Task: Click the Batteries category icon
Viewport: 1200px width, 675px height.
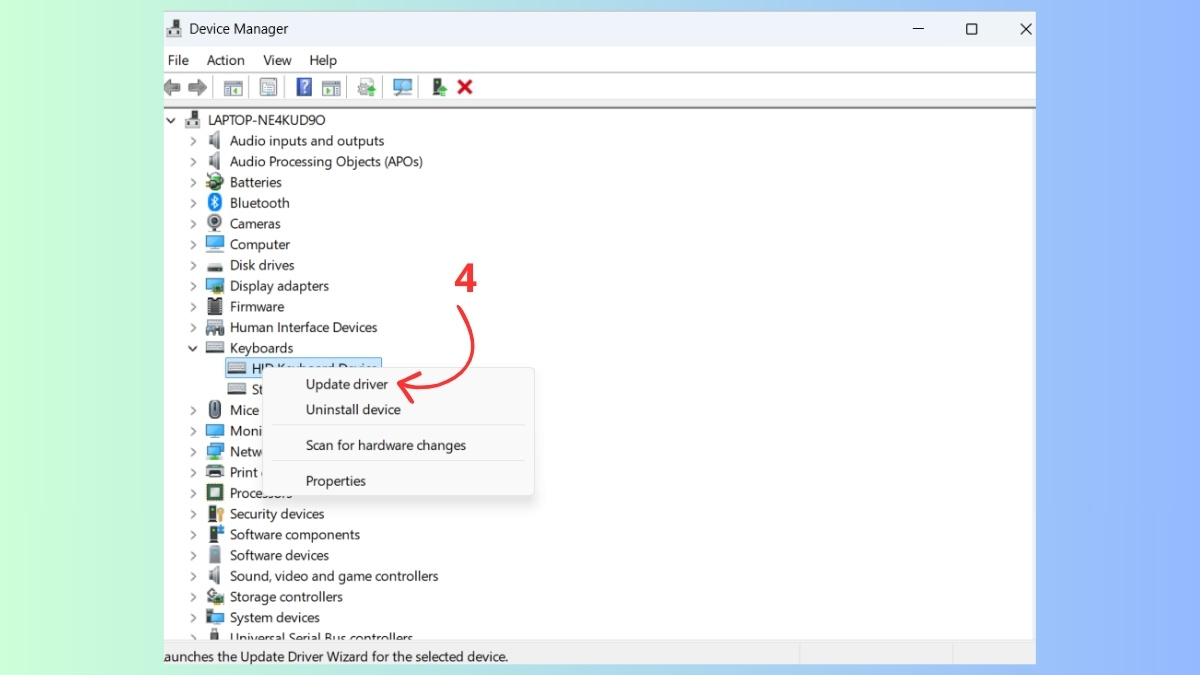Action: tap(214, 182)
